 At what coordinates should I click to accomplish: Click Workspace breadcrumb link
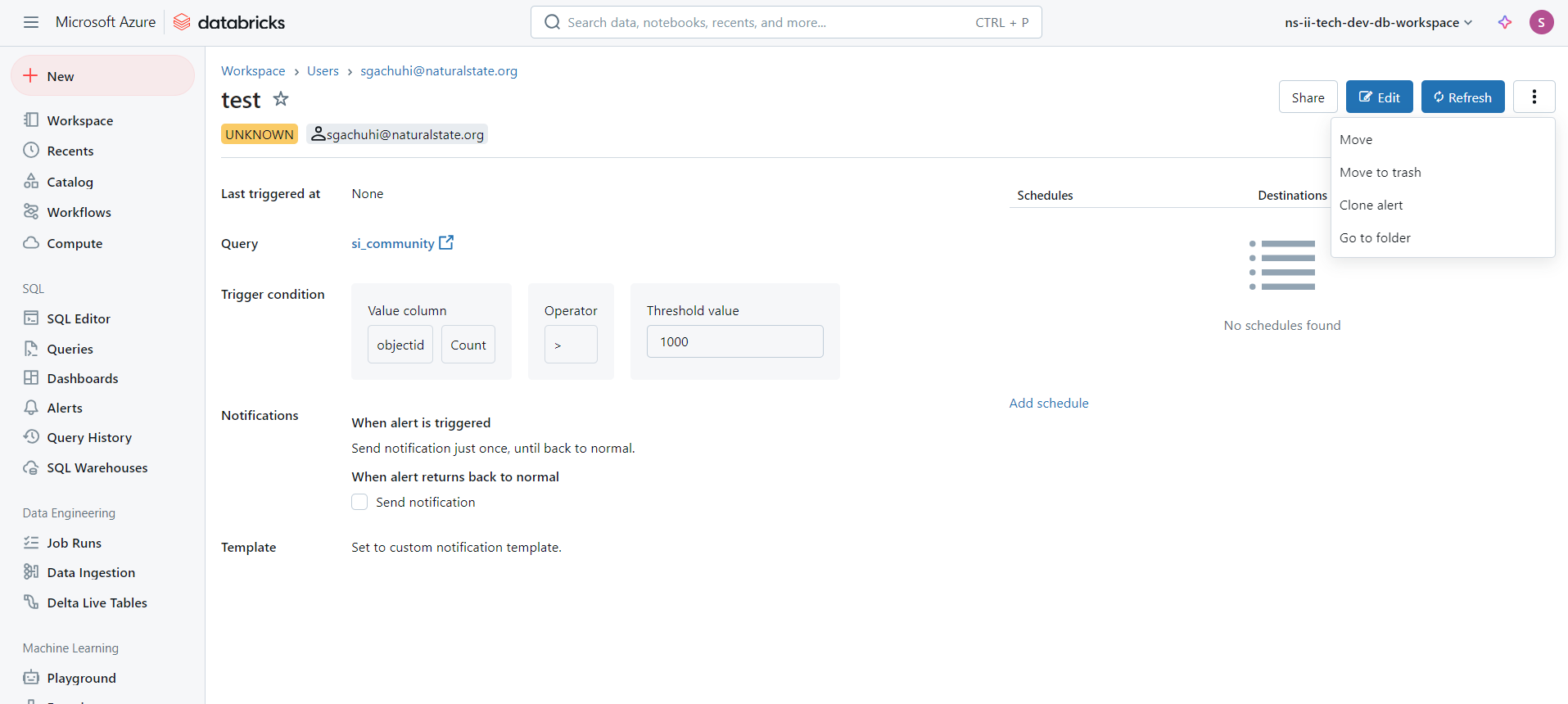point(253,71)
